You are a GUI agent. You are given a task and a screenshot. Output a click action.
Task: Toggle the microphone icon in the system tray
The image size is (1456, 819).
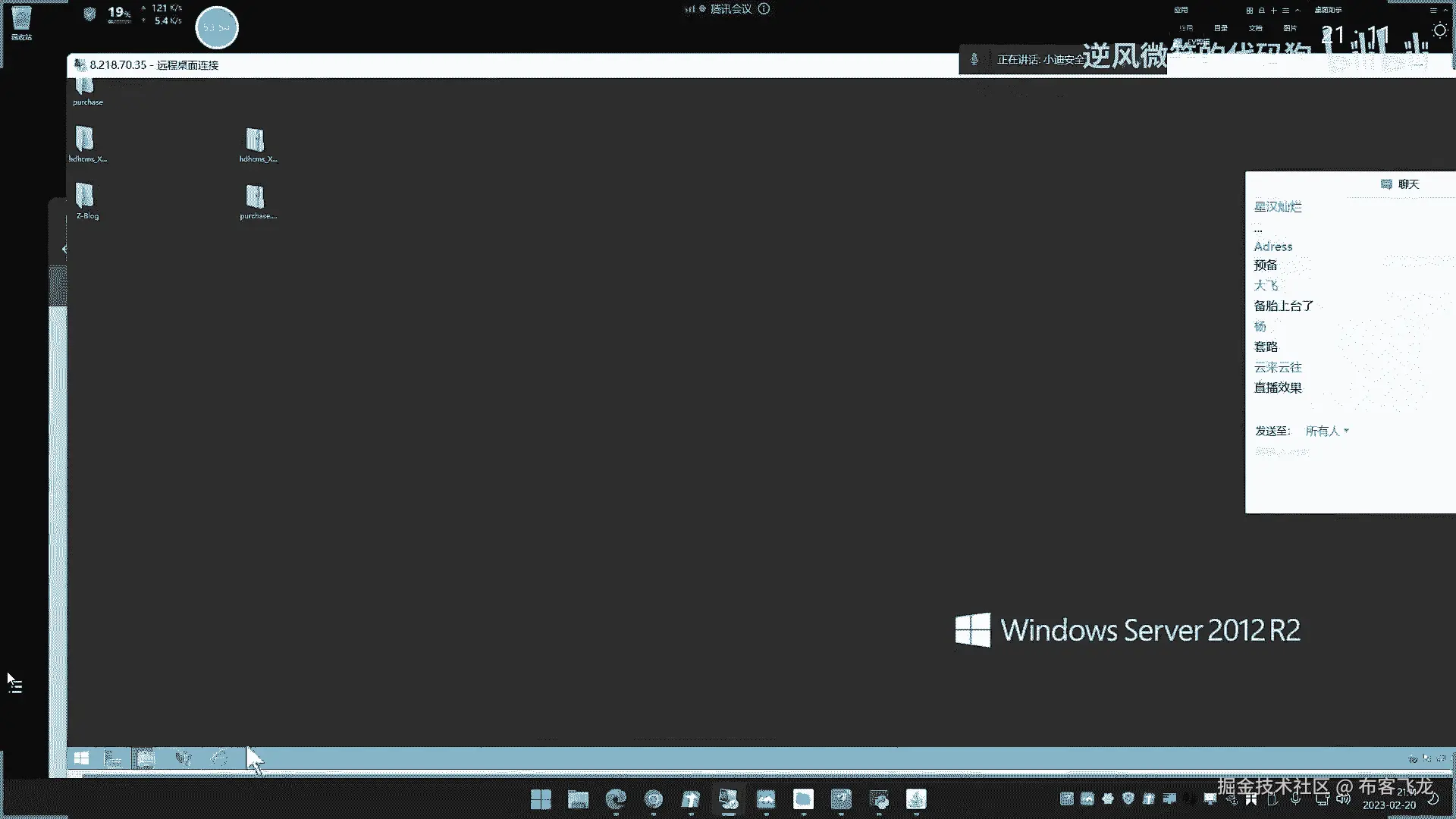coord(1296,799)
